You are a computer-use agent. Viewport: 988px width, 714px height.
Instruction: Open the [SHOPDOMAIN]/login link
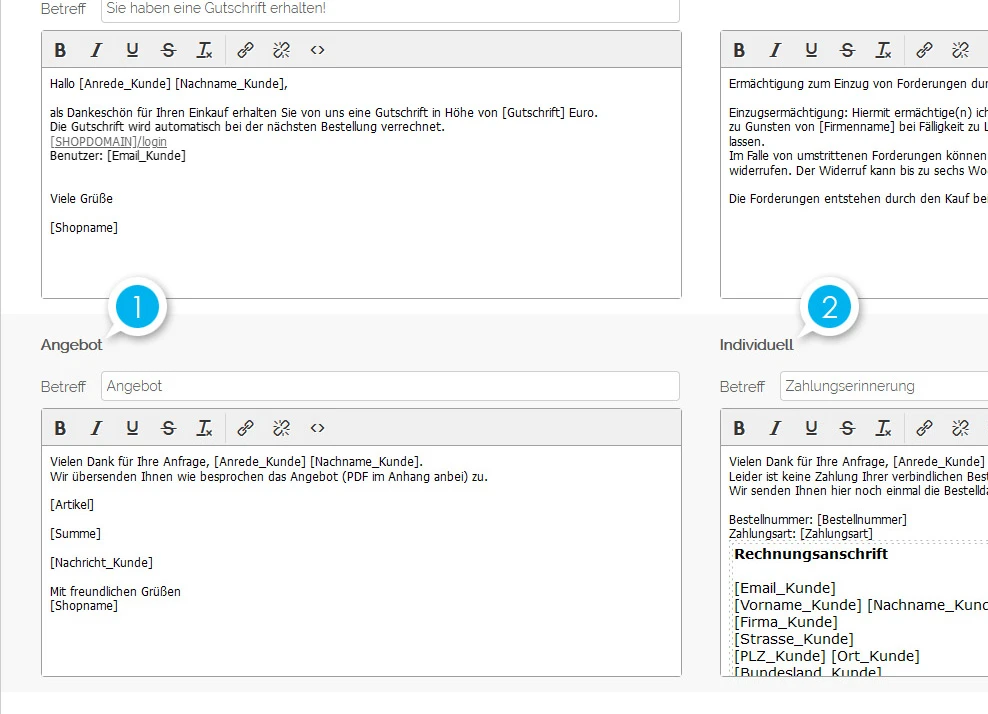pos(108,141)
